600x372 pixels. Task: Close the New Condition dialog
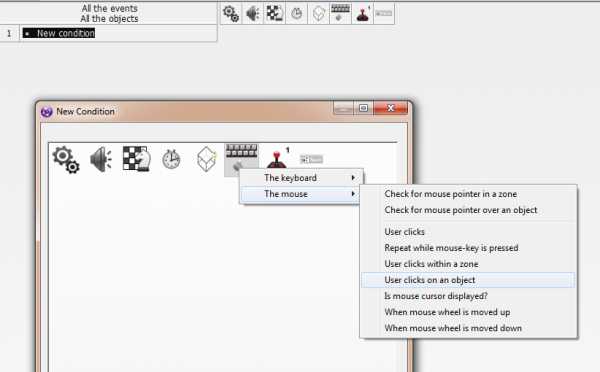[x=391, y=108]
